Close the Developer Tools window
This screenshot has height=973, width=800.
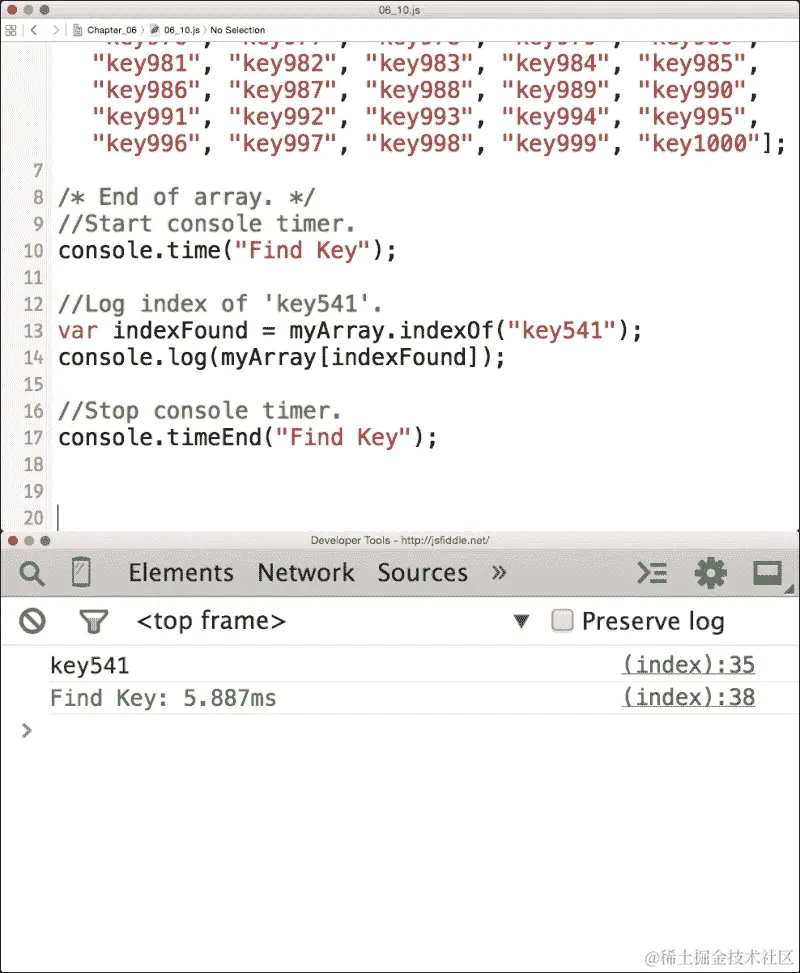click(x=12, y=540)
